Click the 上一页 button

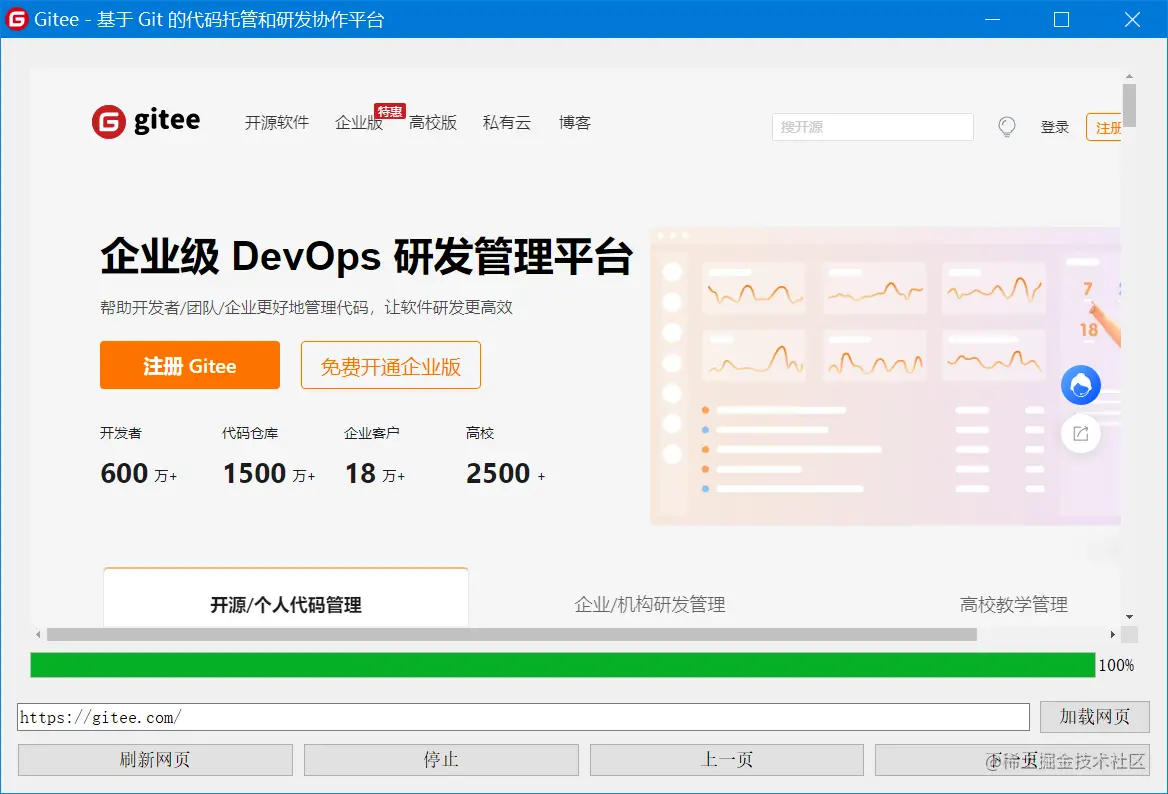tap(726, 760)
